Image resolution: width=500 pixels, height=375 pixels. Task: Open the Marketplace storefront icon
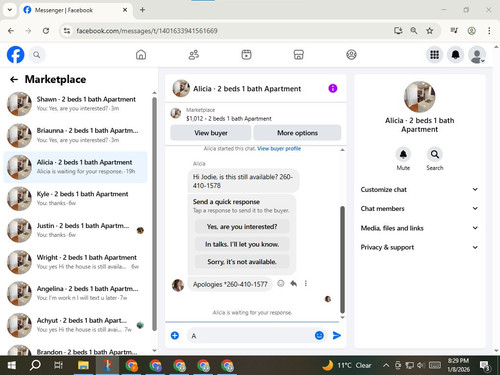299,55
